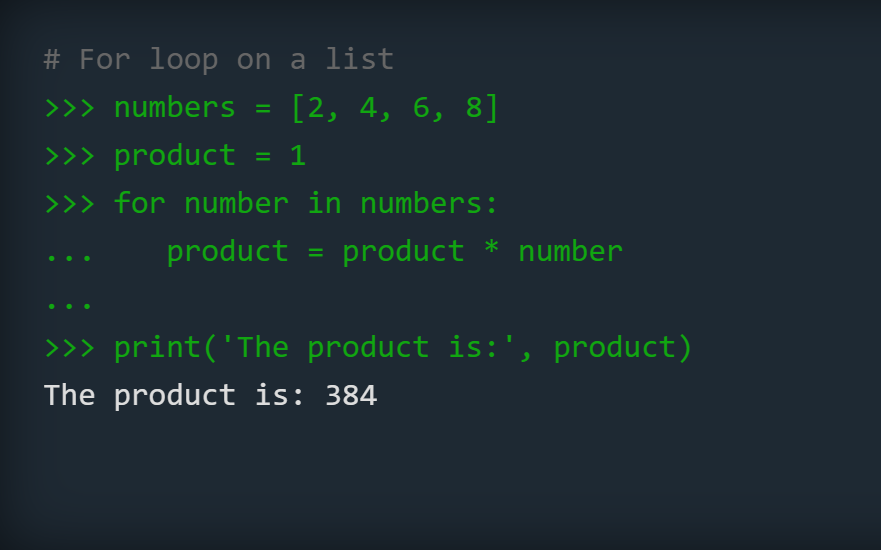Viewport: 881px width, 550px height.
Task: Click the word 'numbers' in the list assignment
Action: 174,107
